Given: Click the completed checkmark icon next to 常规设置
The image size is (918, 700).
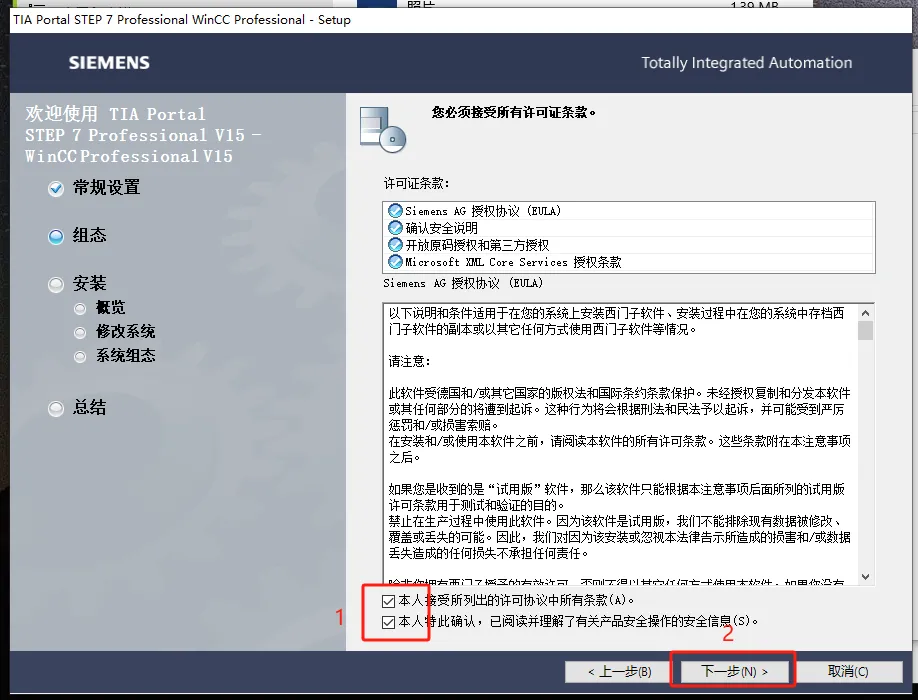Looking at the screenshot, I should (56, 188).
